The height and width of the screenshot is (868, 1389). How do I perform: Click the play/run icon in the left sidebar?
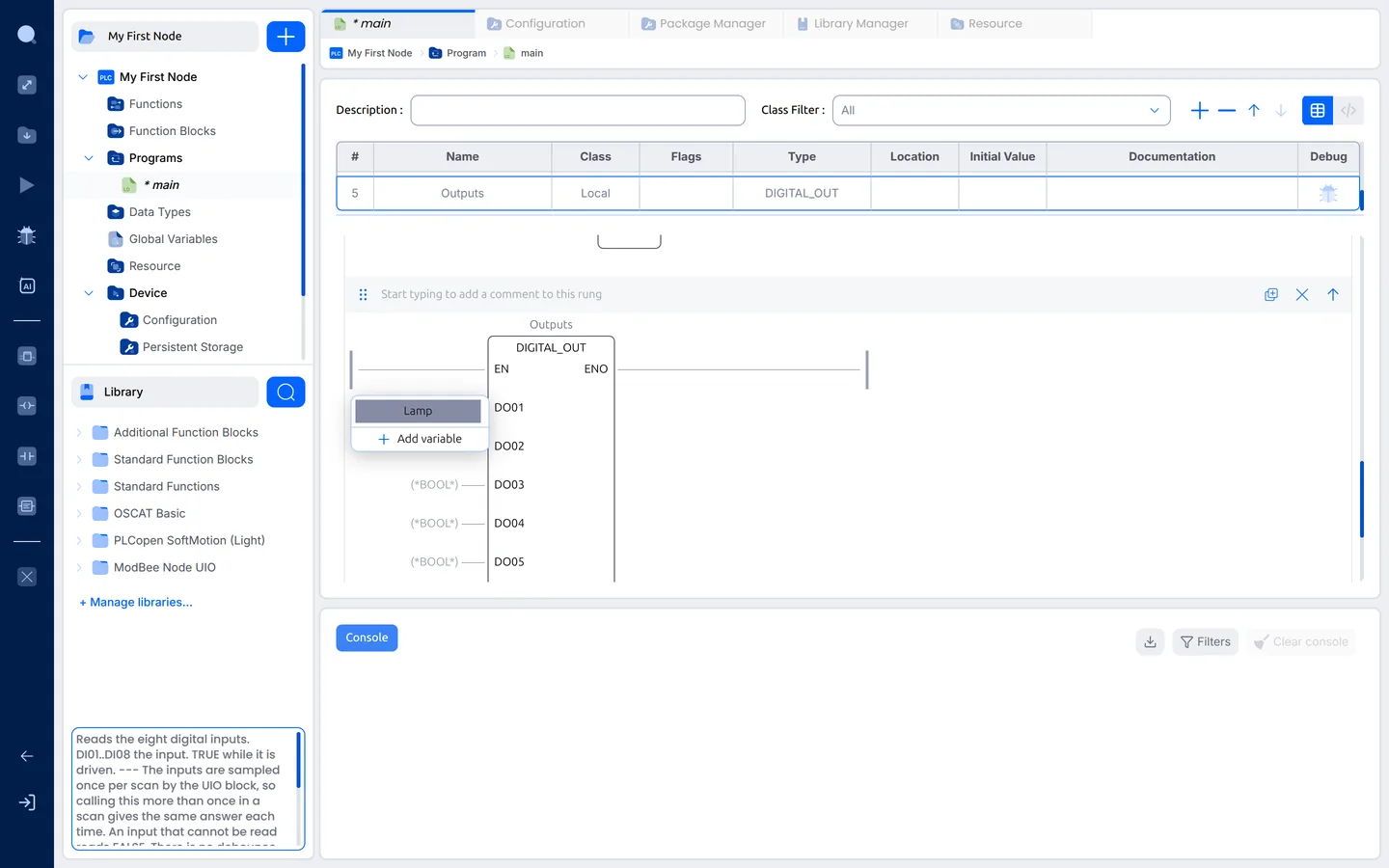27,185
